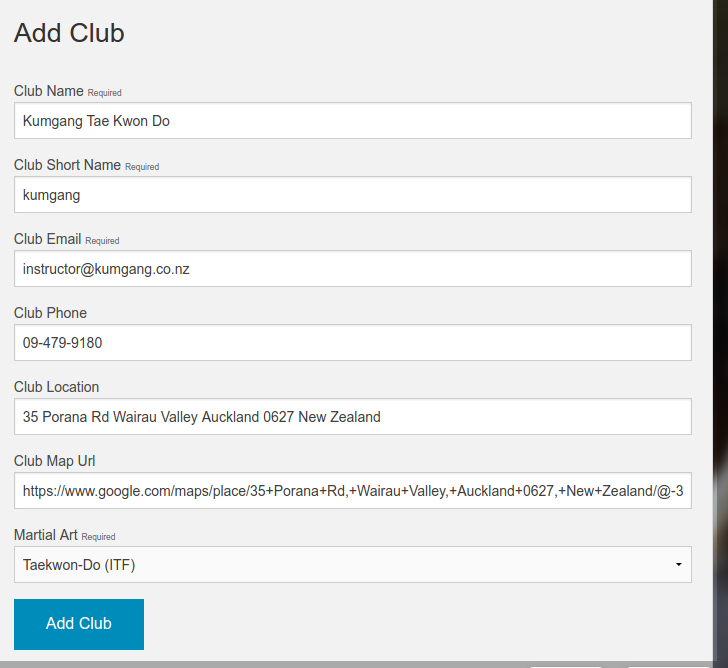
Task: Click the Martial Art dropdown arrow
Action: click(678, 565)
